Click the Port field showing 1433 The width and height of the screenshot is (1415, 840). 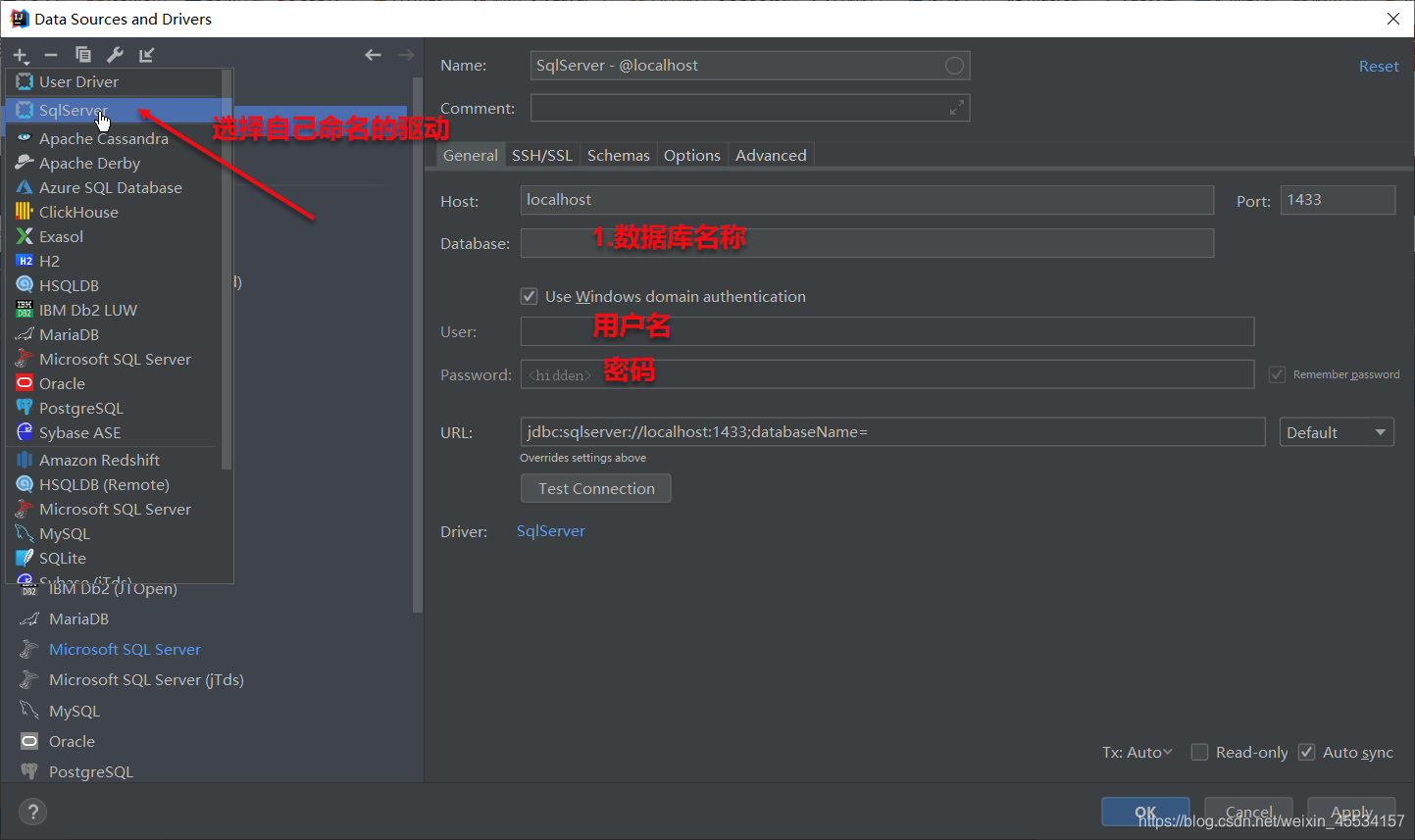(1338, 200)
